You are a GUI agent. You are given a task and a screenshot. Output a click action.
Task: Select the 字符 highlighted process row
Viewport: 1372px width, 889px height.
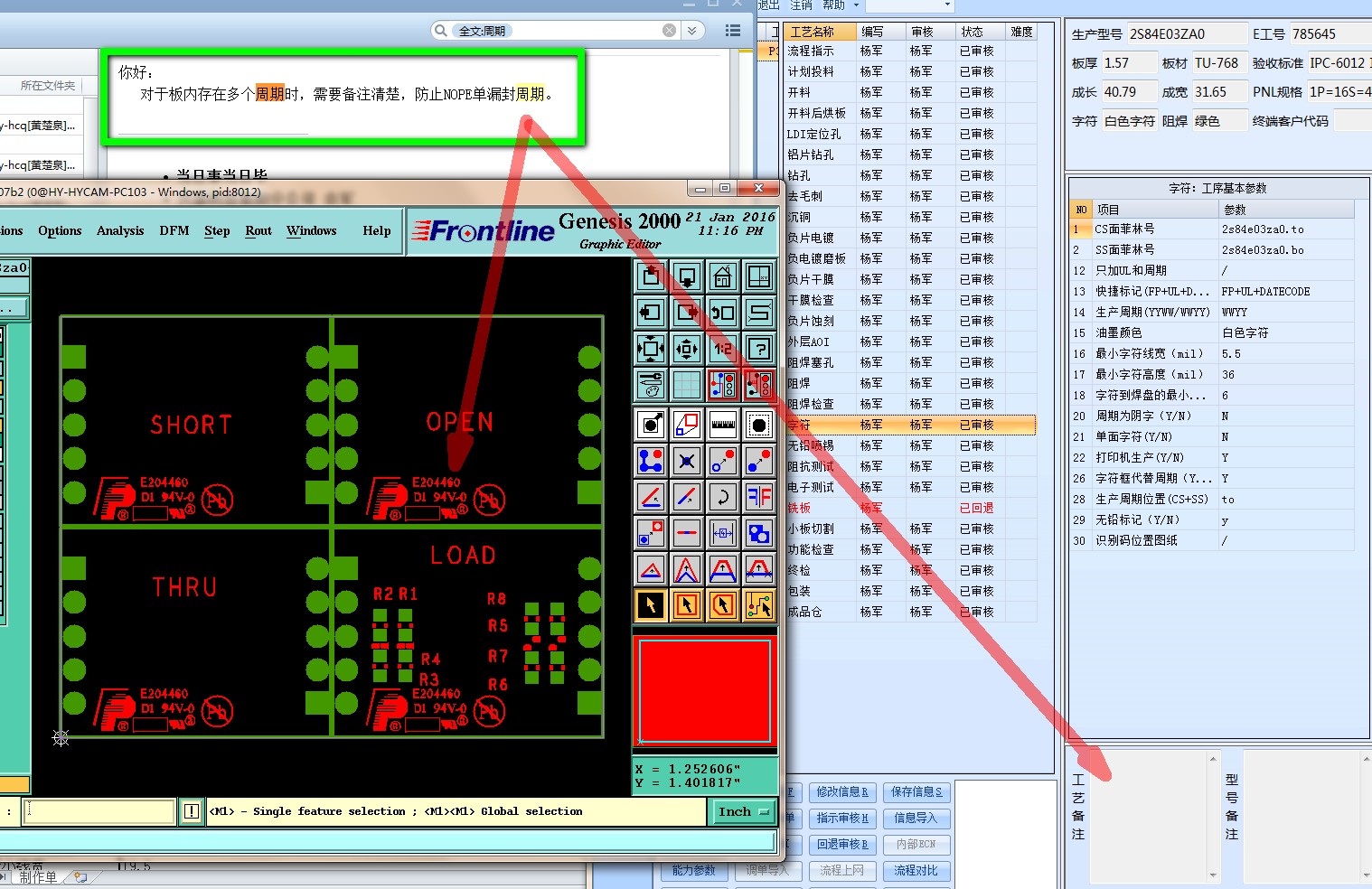coord(909,425)
